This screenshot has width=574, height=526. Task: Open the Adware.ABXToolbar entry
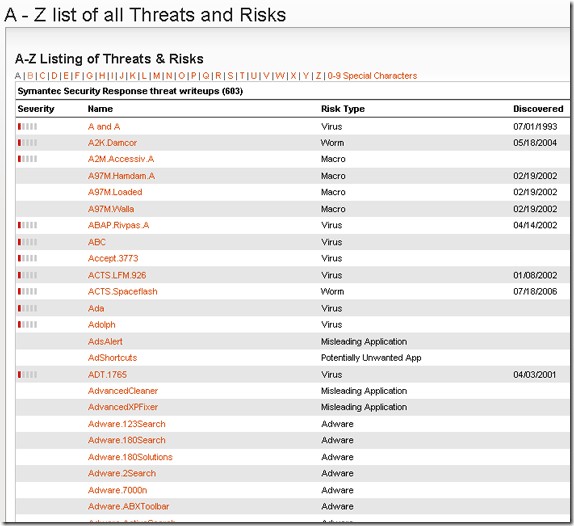(128, 507)
